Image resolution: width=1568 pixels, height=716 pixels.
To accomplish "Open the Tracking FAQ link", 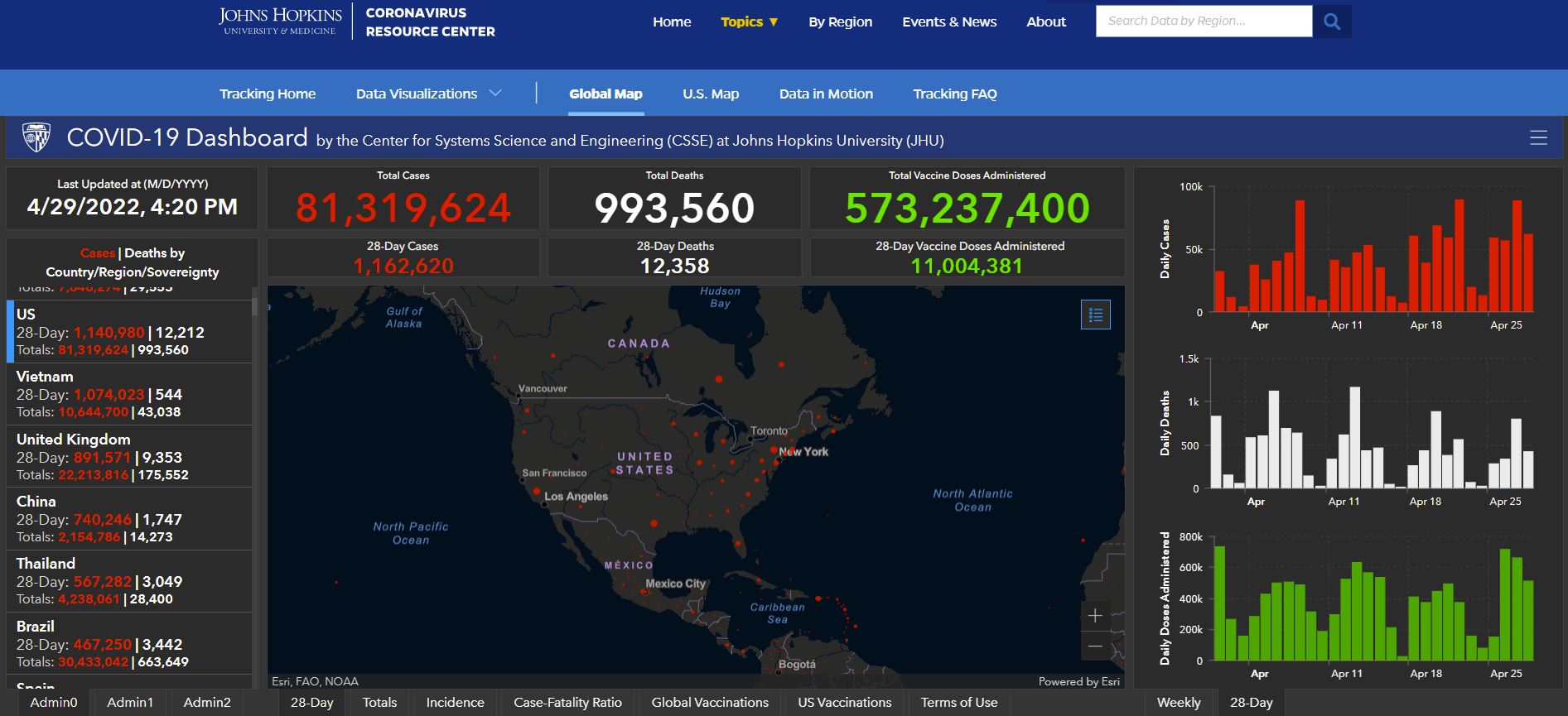I will [955, 94].
